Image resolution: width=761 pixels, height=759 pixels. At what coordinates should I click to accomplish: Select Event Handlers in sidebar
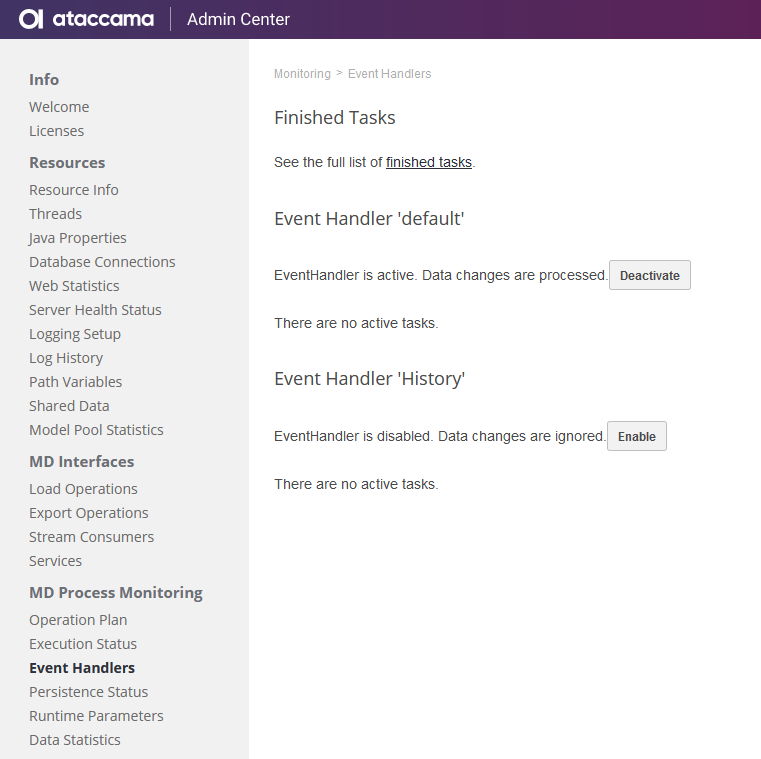(x=82, y=668)
